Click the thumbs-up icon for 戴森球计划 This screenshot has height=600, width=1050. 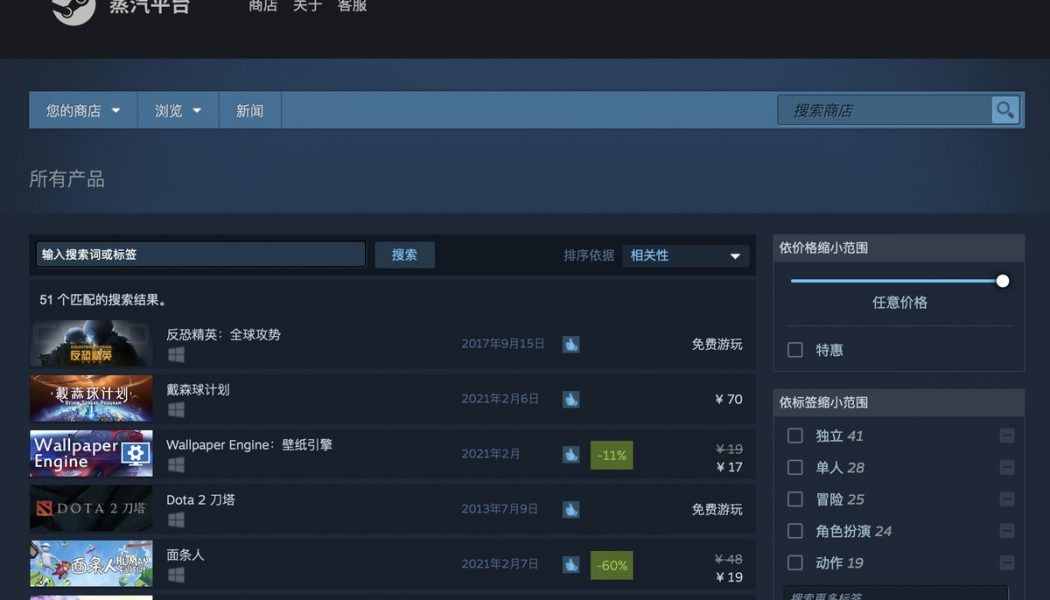(x=570, y=398)
